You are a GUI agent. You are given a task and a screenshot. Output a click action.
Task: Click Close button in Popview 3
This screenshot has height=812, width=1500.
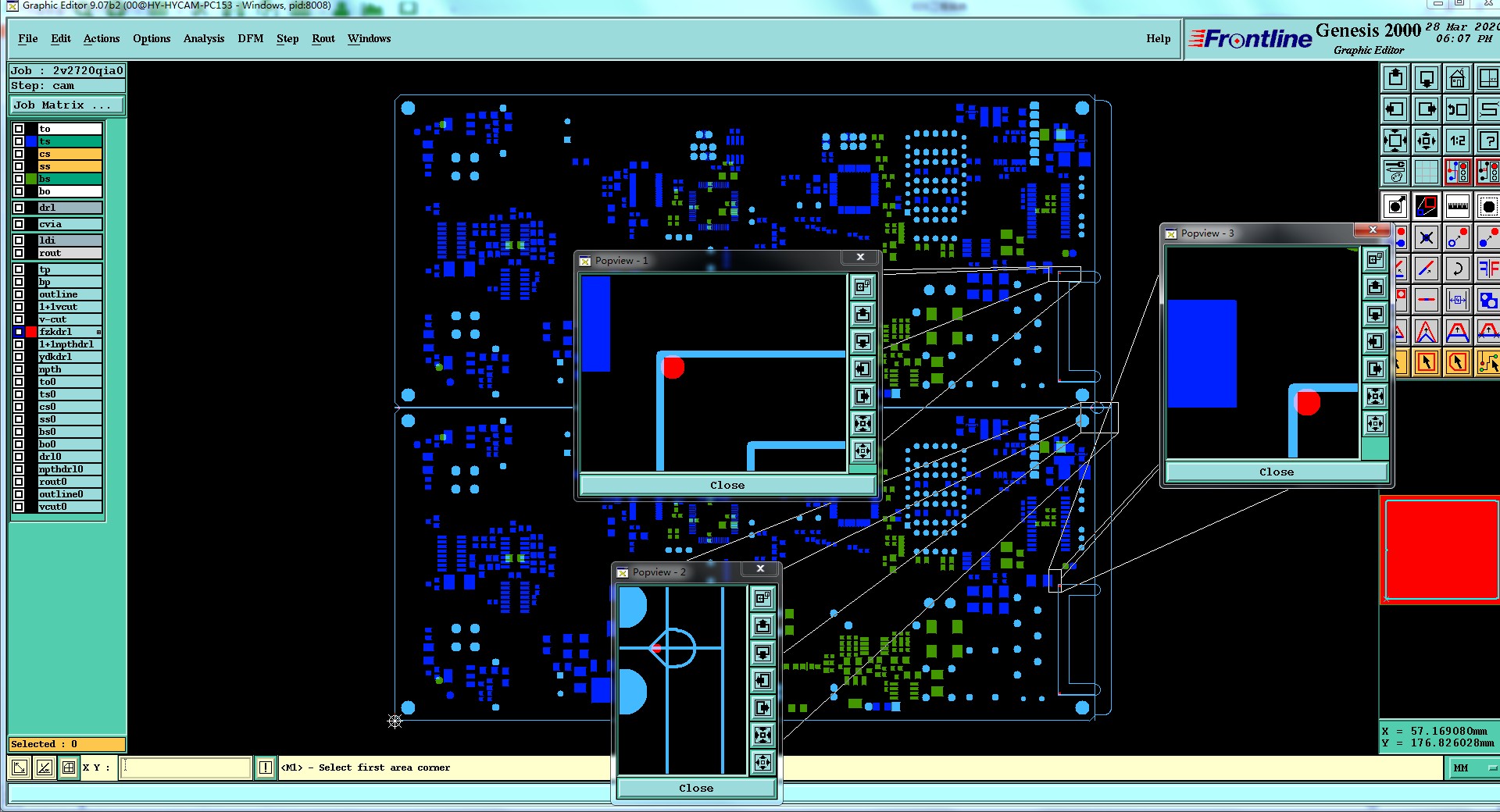coord(1277,472)
